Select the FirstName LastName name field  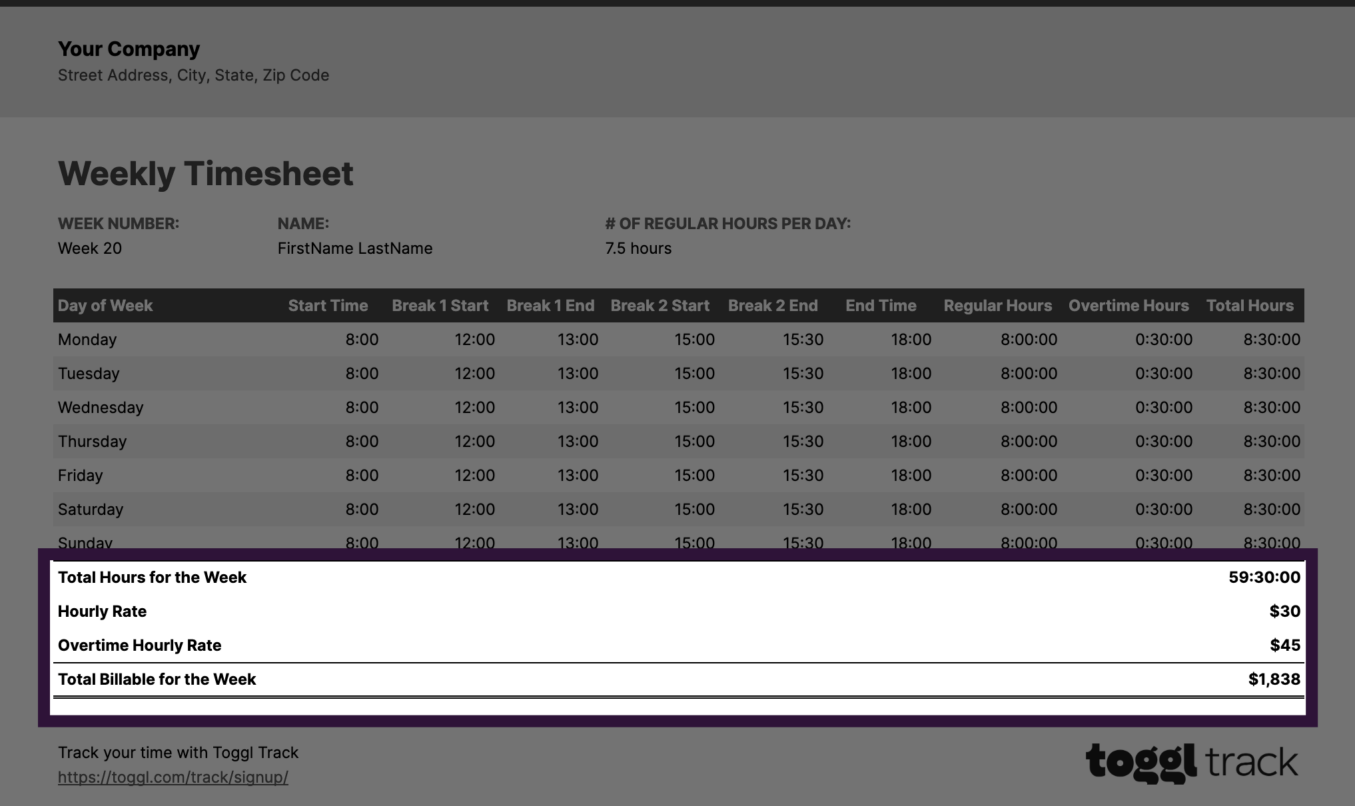click(x=355, y=247)
